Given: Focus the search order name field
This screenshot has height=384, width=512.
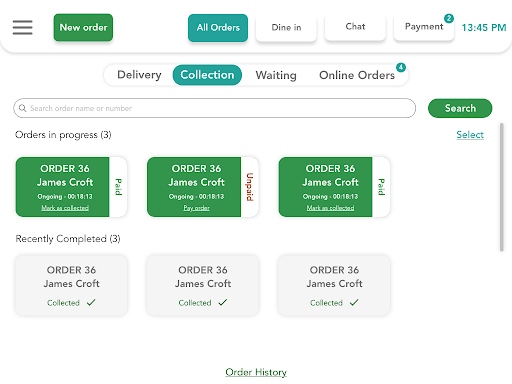Looking at the screenshot, I should click(x=215, y=108).
